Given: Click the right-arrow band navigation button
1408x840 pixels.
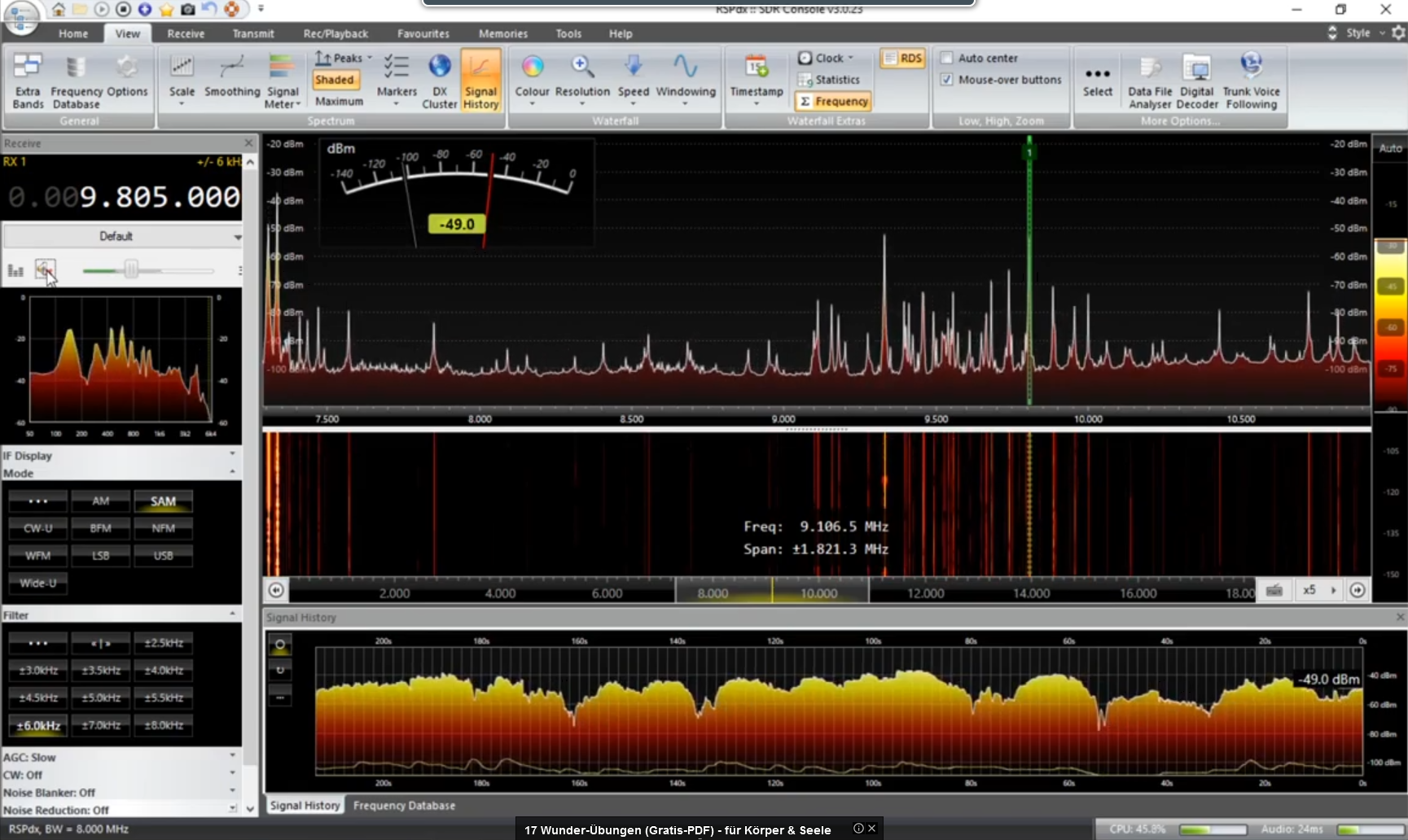Looking at the screenshot, I should (1358, 590).
